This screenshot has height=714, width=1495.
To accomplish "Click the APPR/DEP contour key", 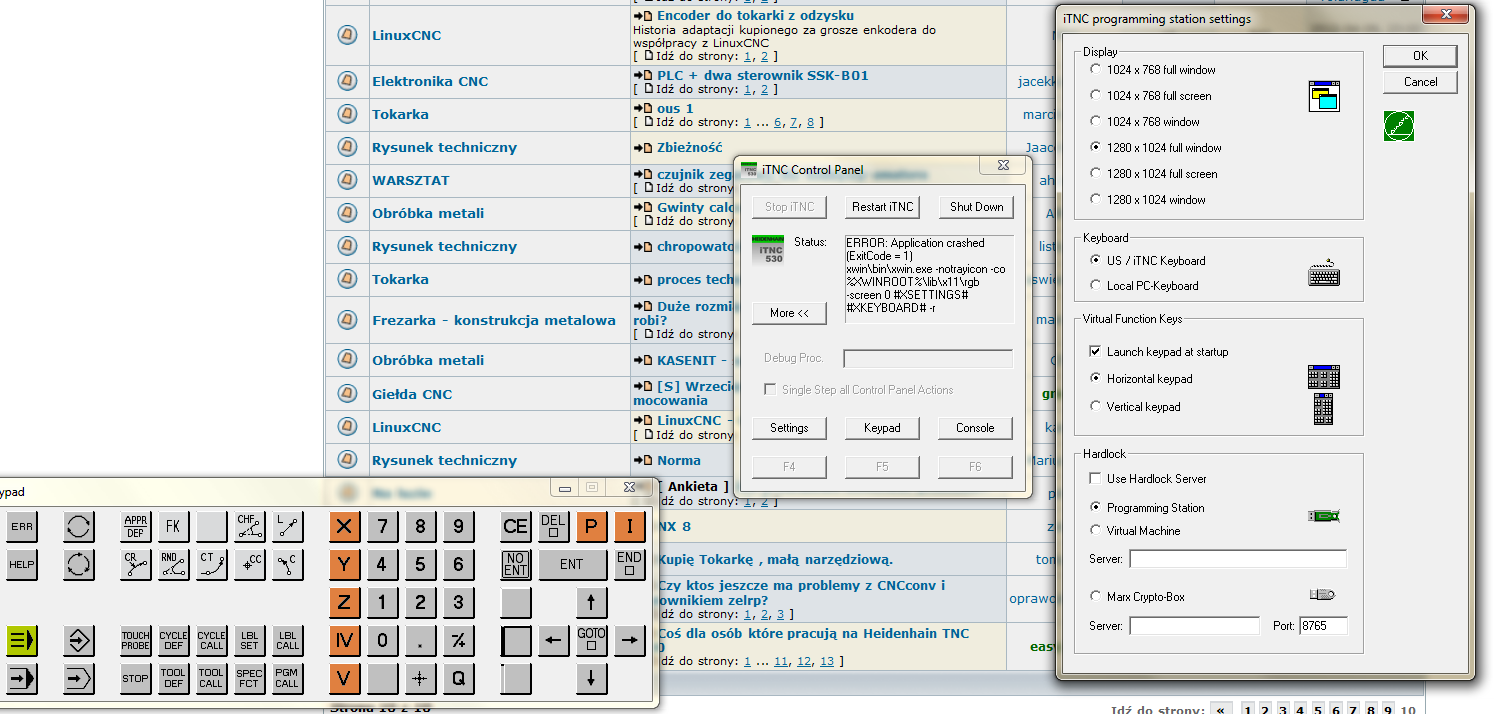I will tap(136, 526).
